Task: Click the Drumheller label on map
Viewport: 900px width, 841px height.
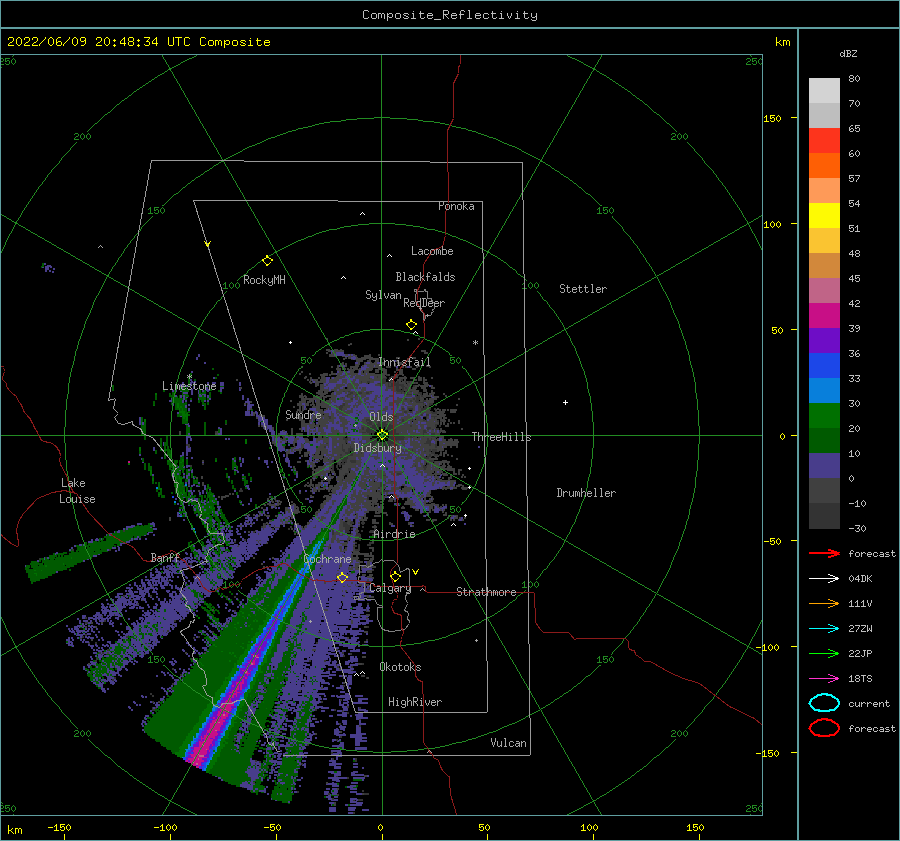Action: tap(586, 493)
